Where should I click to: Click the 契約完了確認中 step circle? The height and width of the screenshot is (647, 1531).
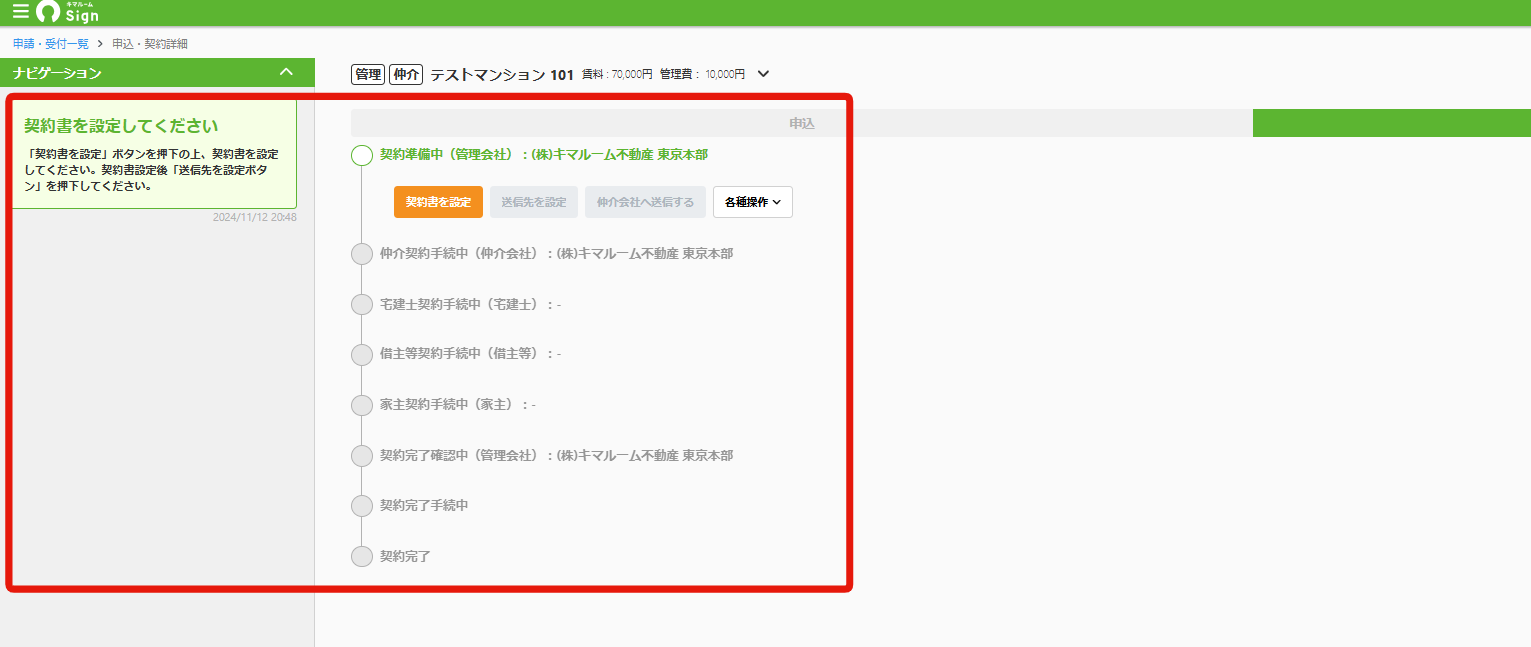pos(362,455)
